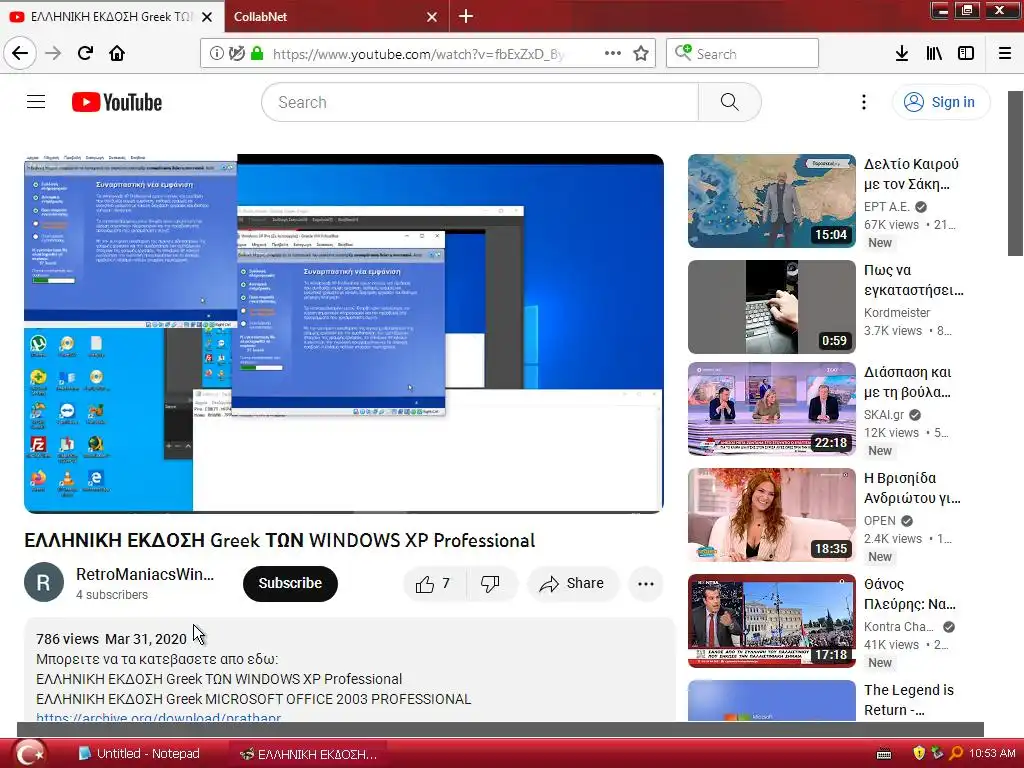The width and height of the screenshot is (1024, 768).
Task: Click the search magnifier tray icon
Action: click(x=955, y=753)
